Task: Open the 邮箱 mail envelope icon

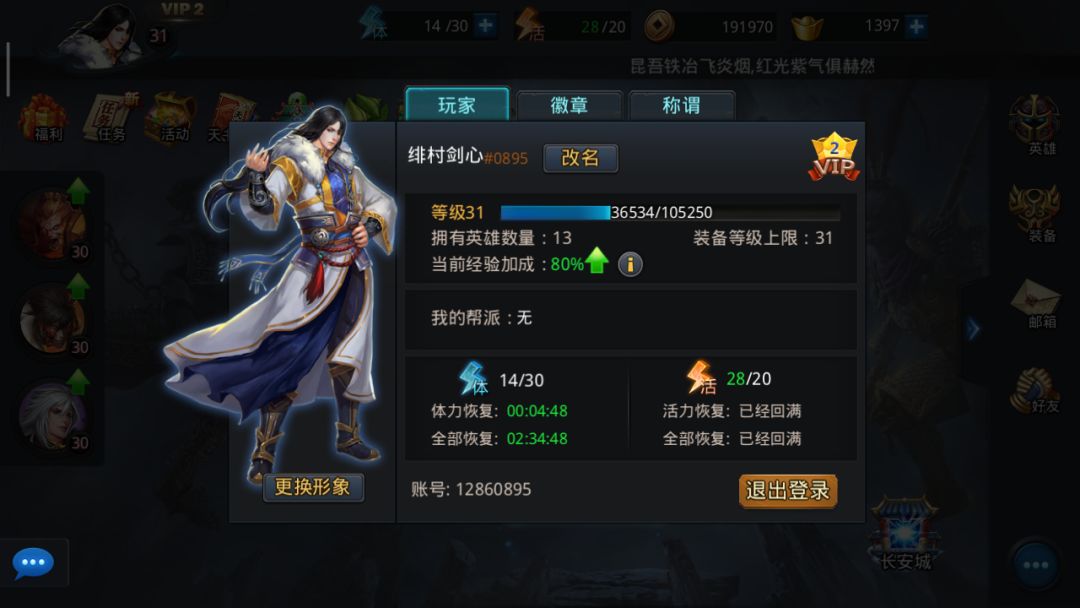Action: pos(1036,303)
